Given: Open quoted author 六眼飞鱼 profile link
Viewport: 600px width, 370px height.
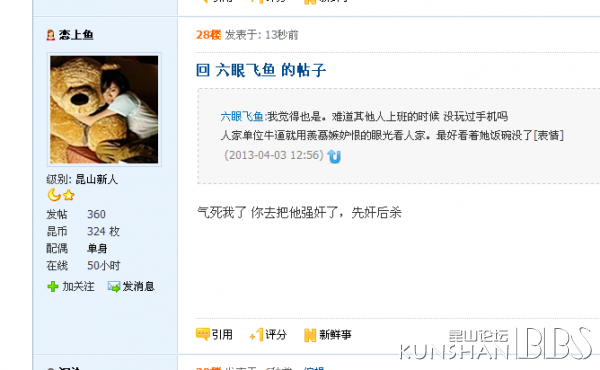Looking at the screenshot, I should [241, 116].
